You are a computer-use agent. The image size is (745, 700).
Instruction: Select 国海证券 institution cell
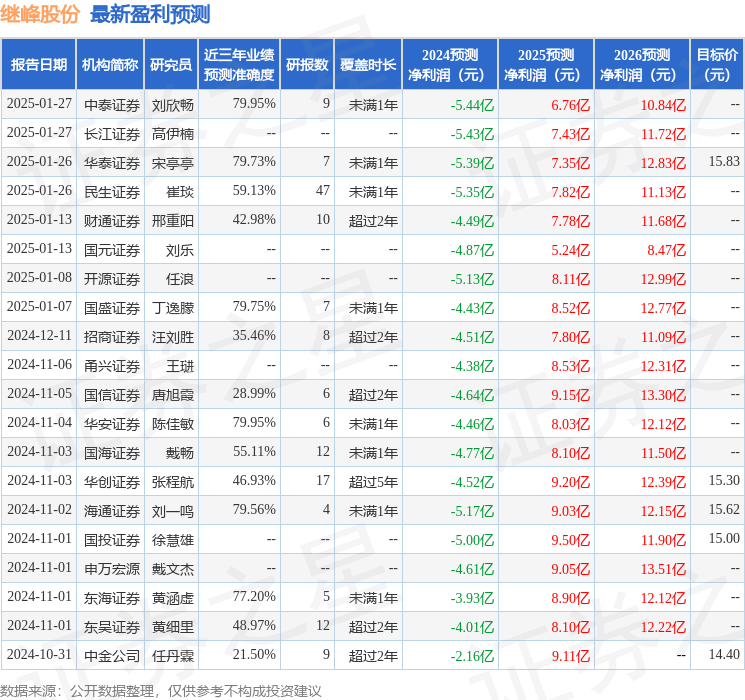pos(112,453)
